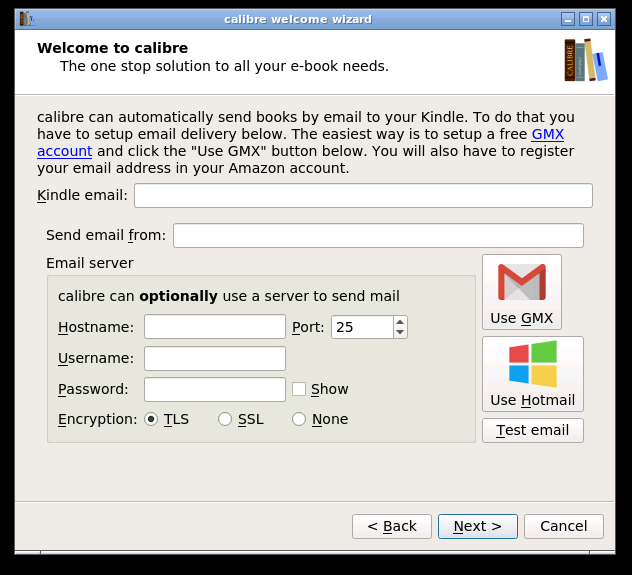
Task: Focus the Kindle email field
Action: click(363, 195)
